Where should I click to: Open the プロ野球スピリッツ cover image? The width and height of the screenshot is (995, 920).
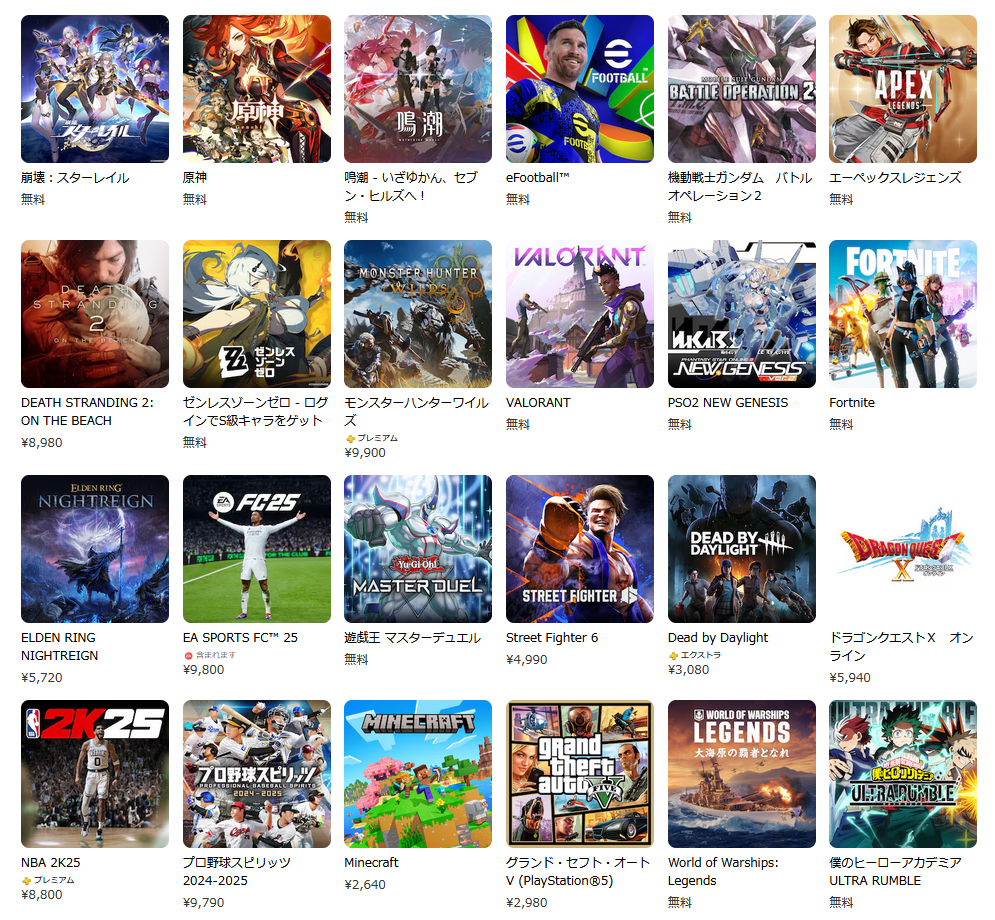(257, 774)
